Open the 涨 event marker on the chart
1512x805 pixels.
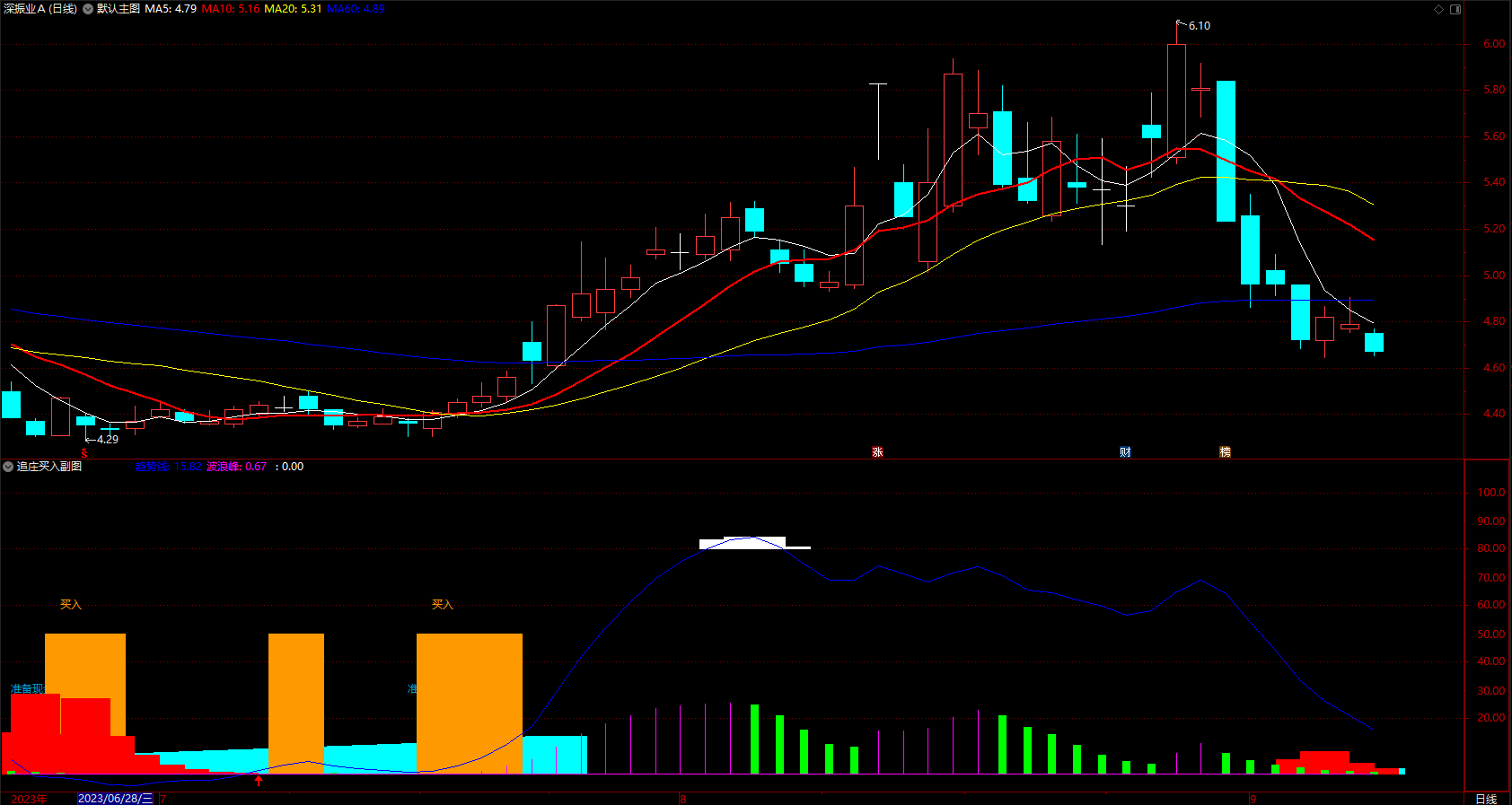coord(877,452)
